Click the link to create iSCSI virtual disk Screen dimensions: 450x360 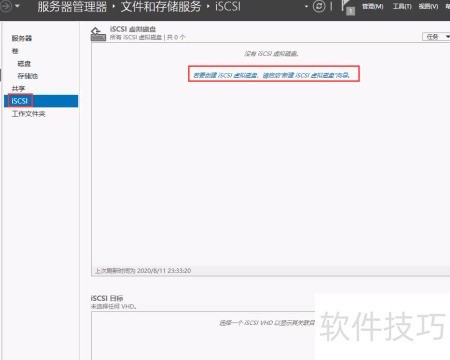click(271, 75)
